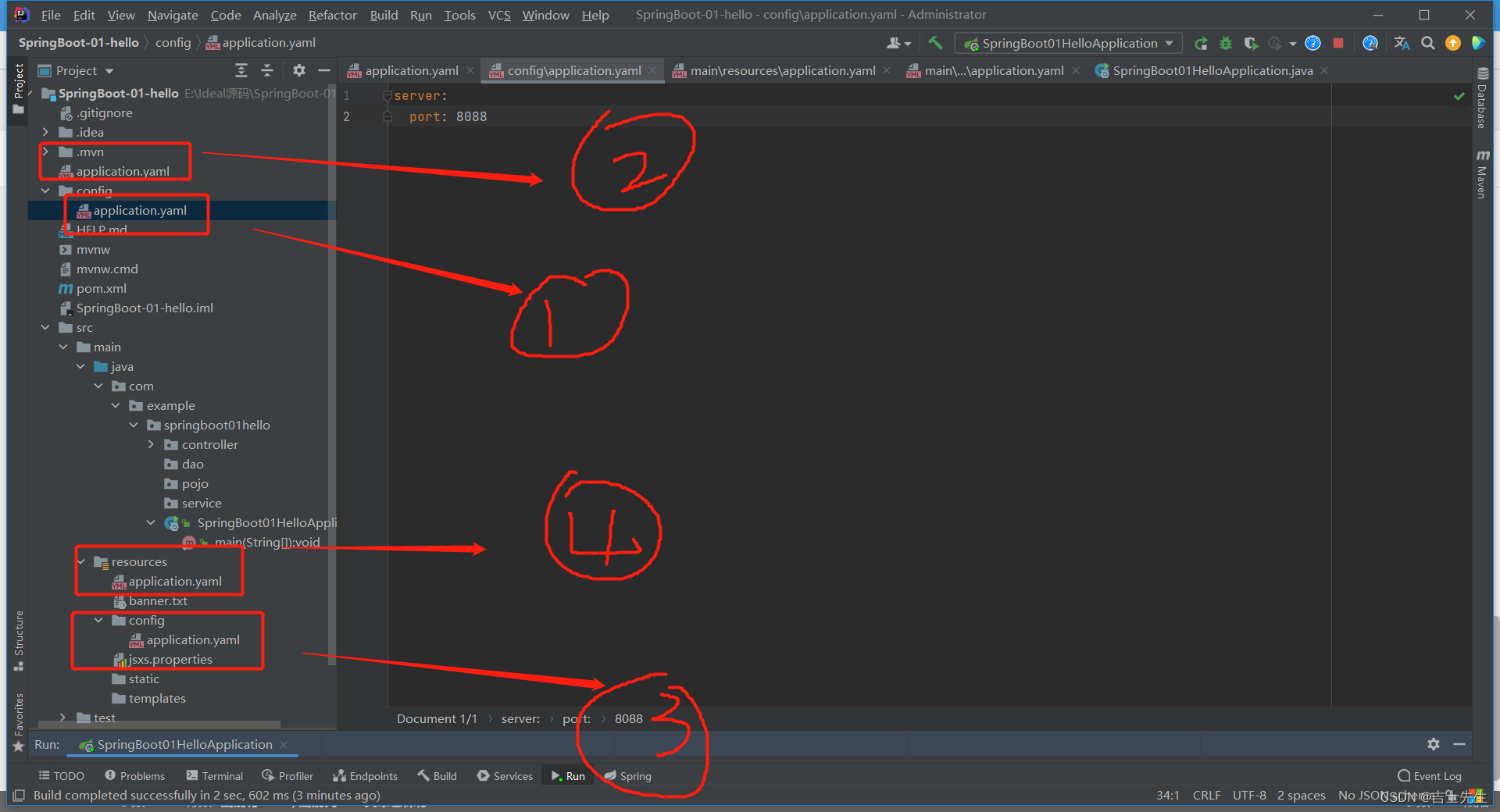Hide the Run tool window

pos(1459,744)
